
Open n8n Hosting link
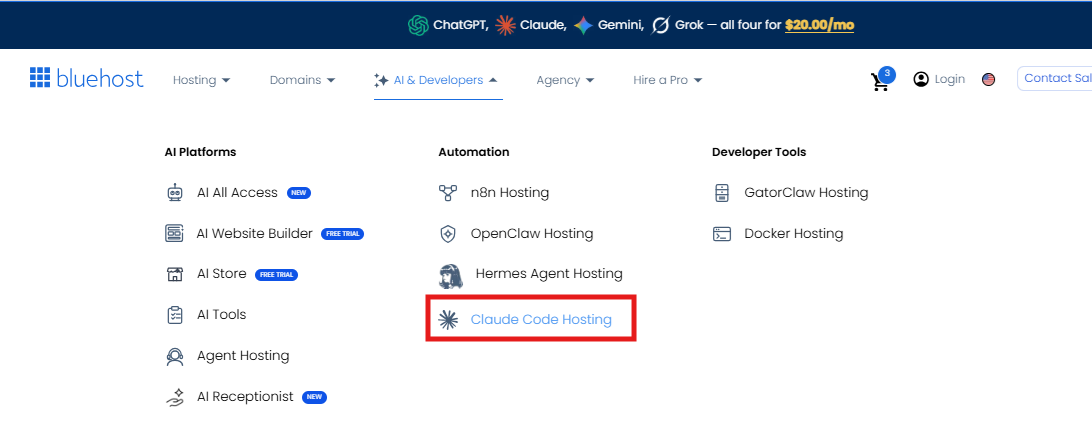click(510, 193)
